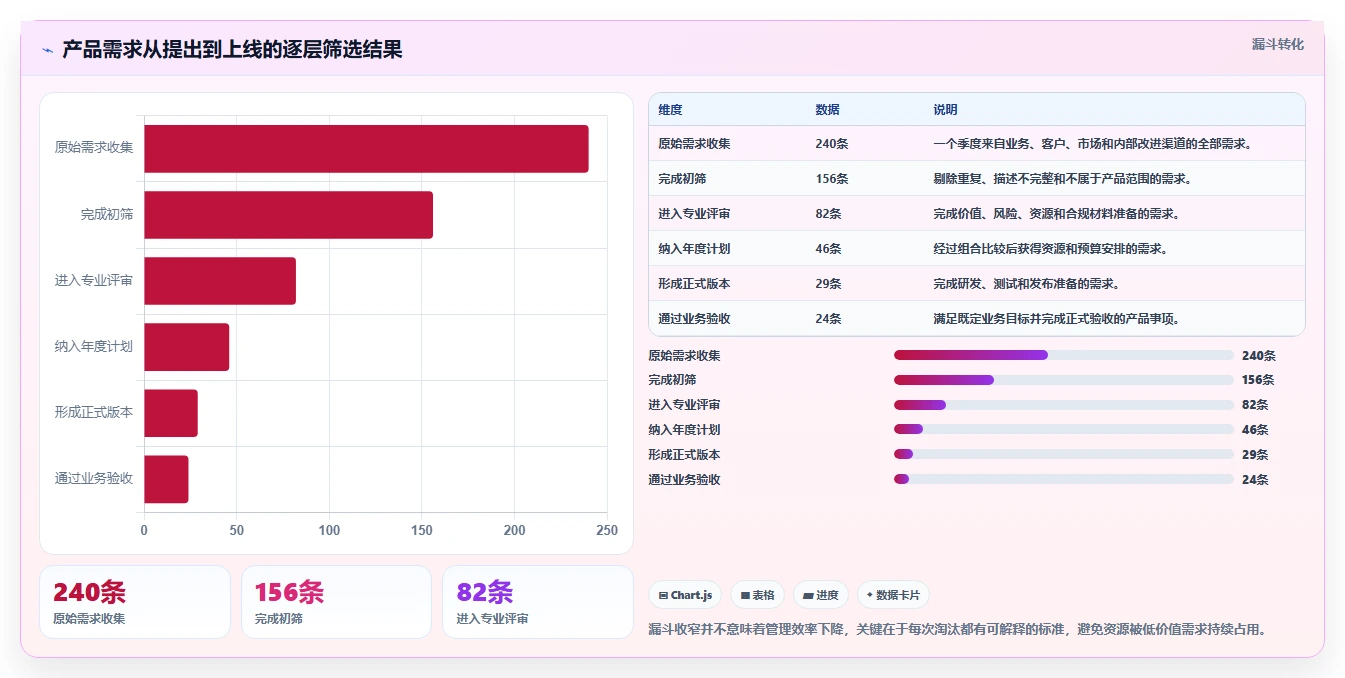This screenshot has width=1345, height=678.
Task: Click the 原始需求收集 progress bar showing 240条
Action: click(1064, 355)
